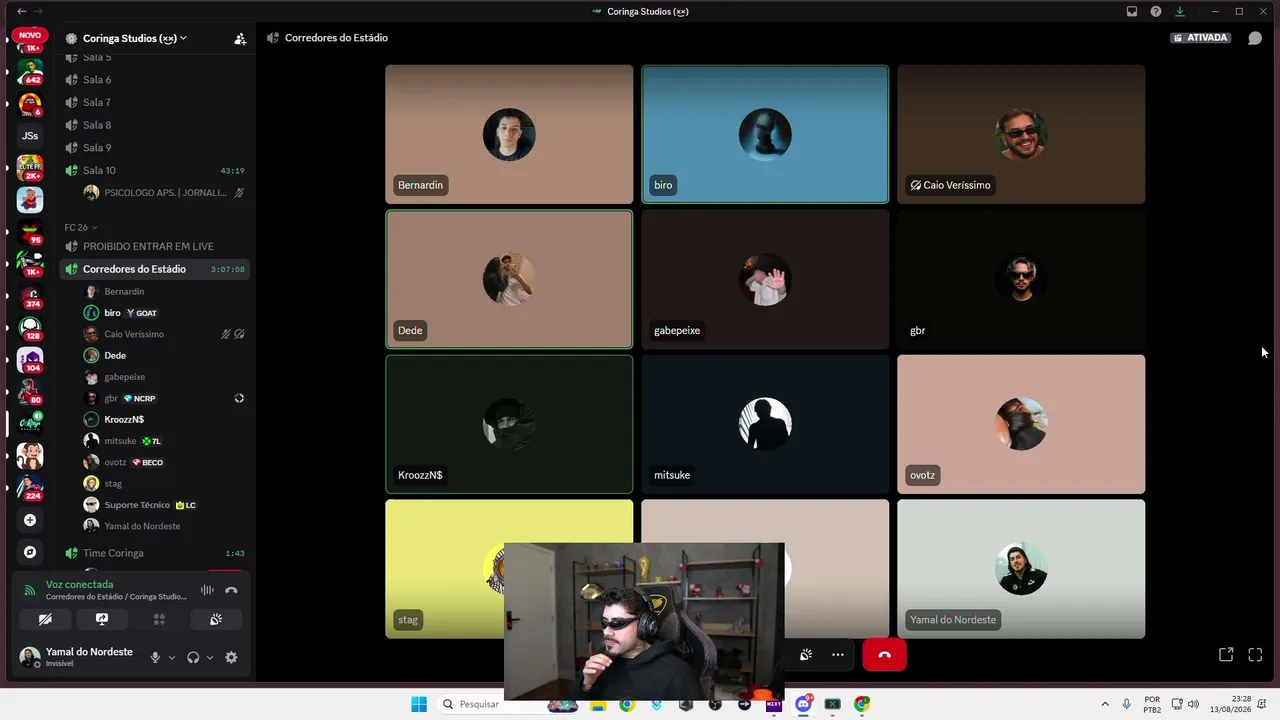Select the gabepeixe video tile

point(765,279)
